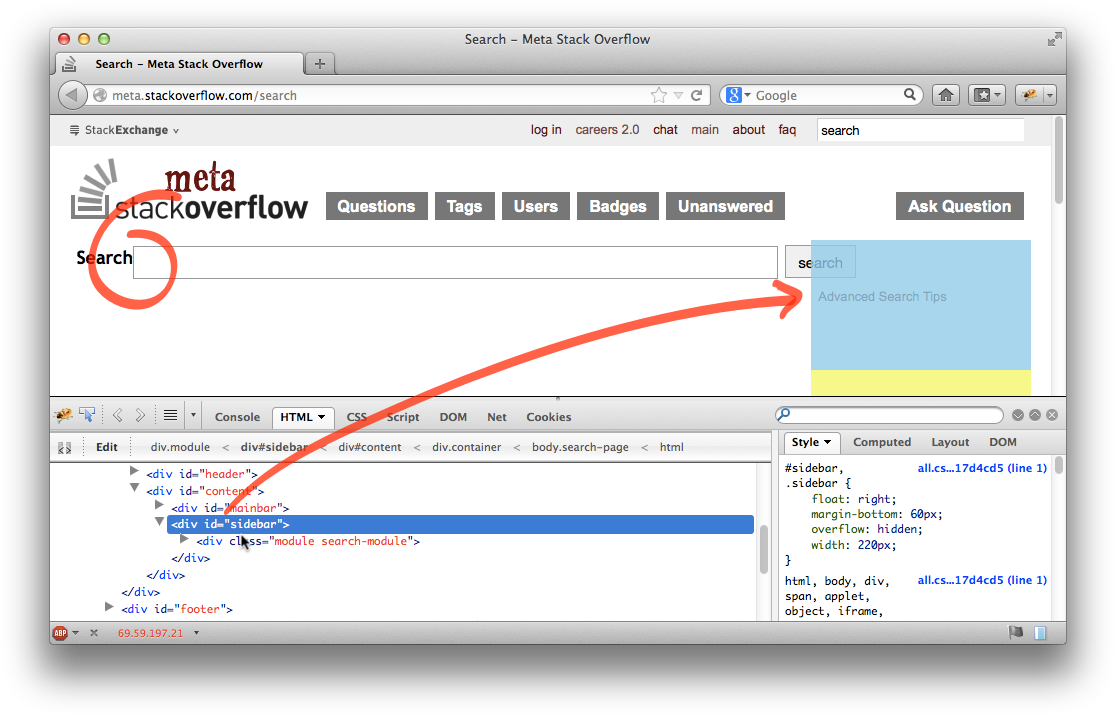The image size is (1115, 715).
Task: Activate the Firebug inspect element tool
Action: click(88, 416)
